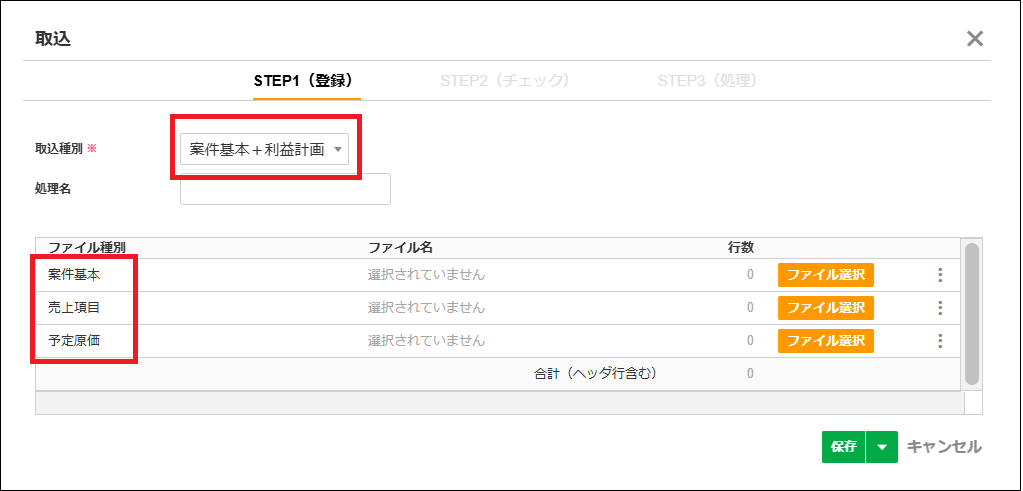
Task: Select the STEP3（処理） tab
Action: [707, 80]
